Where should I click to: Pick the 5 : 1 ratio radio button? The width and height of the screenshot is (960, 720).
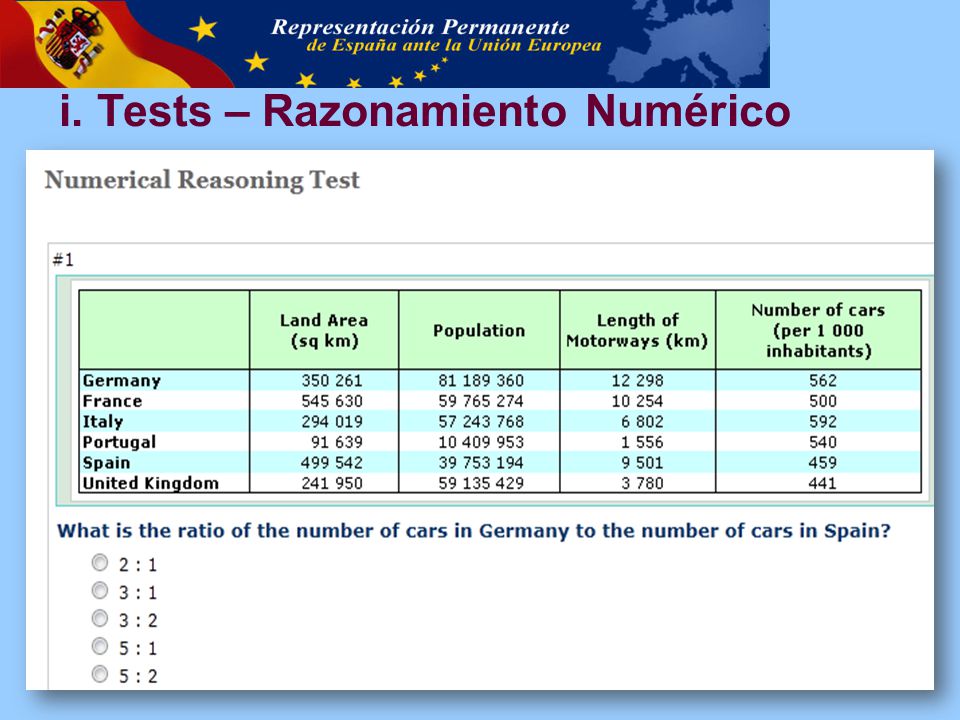coord(100,646)
